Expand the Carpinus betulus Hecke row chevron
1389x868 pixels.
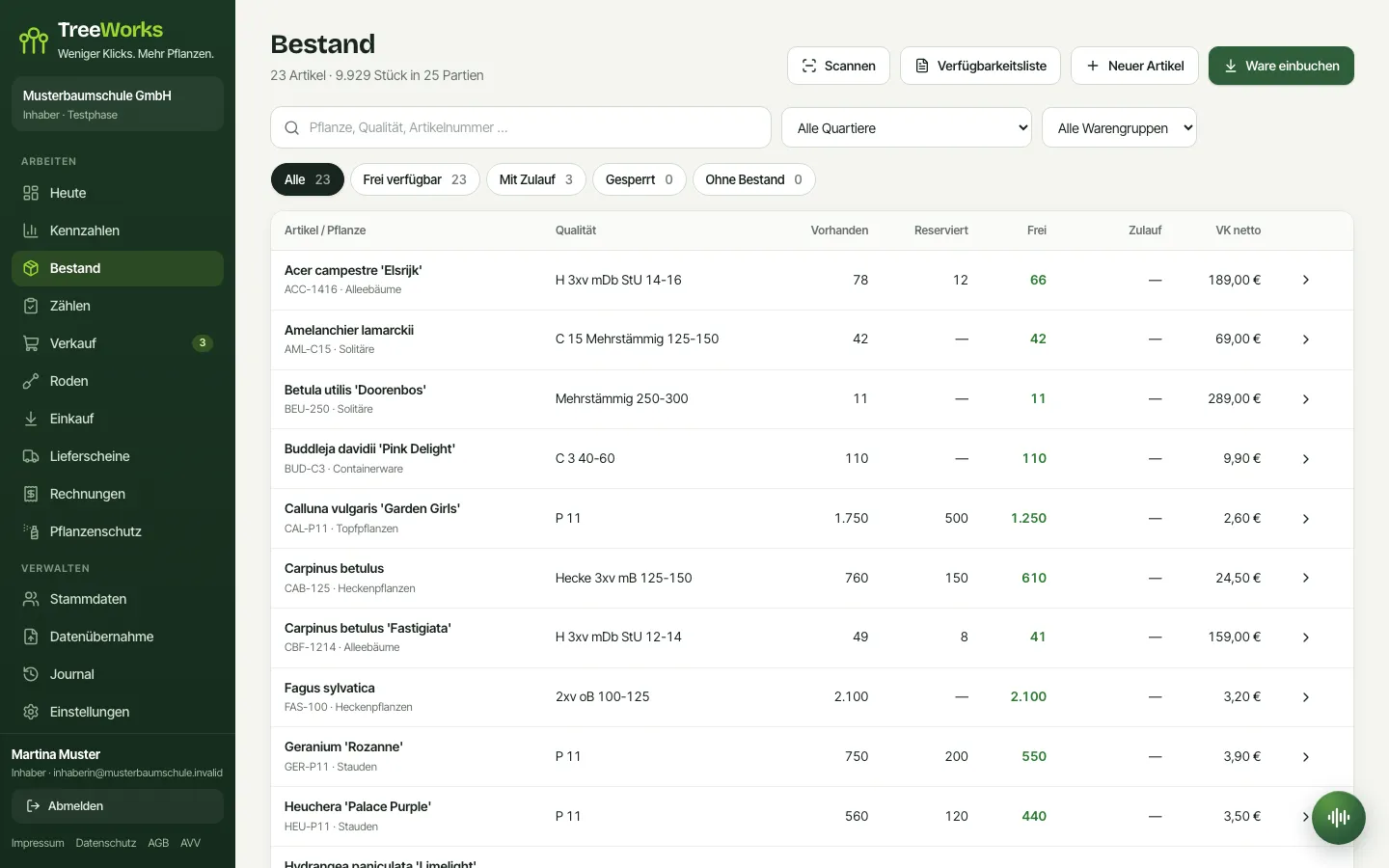click(1306, 578)
